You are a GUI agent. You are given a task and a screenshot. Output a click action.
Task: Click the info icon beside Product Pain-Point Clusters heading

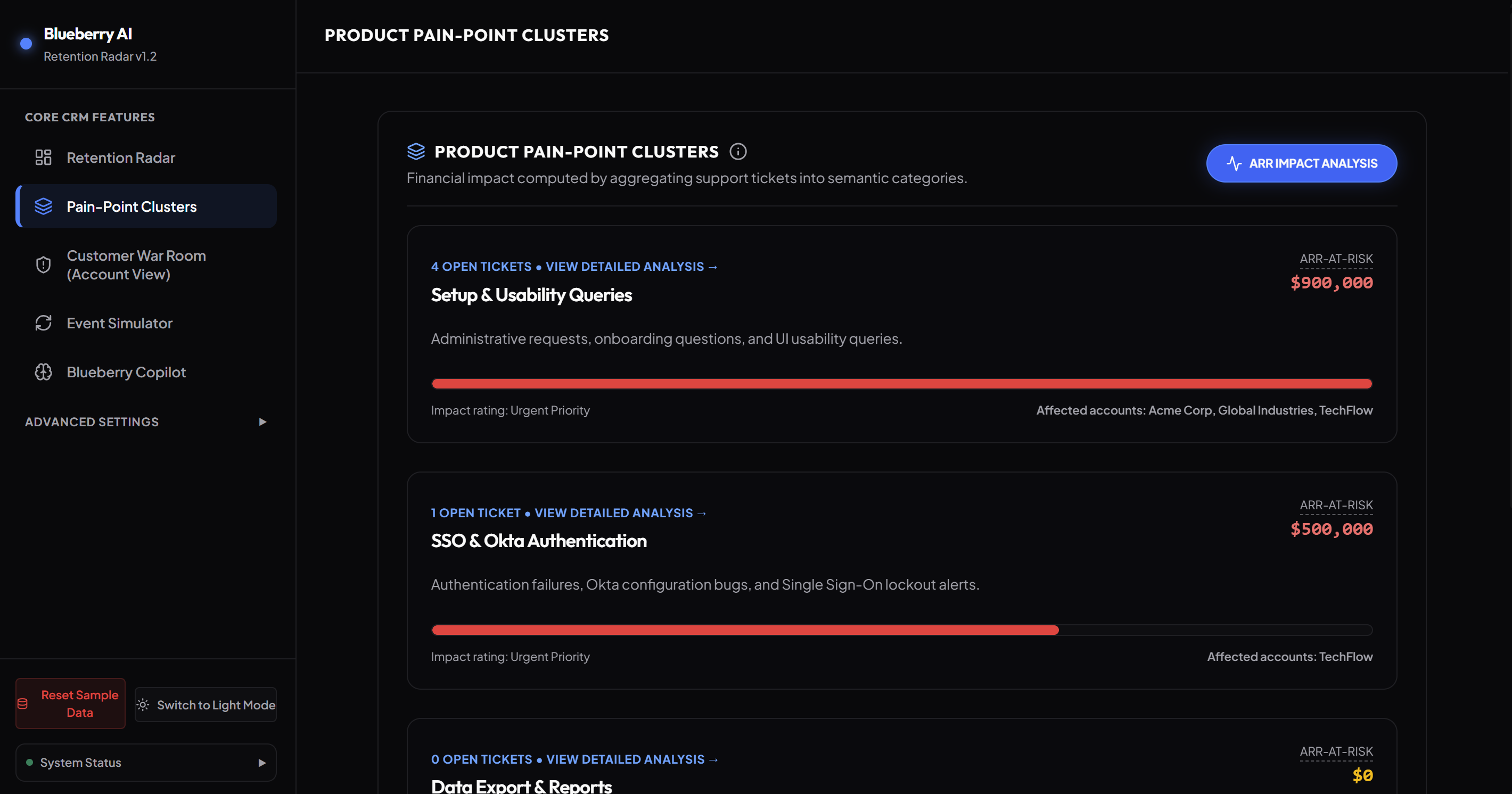738,152
